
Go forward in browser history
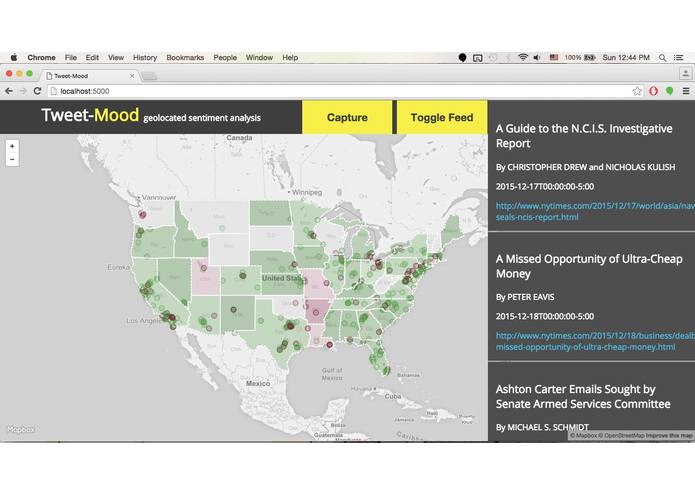tap(23, 91)
